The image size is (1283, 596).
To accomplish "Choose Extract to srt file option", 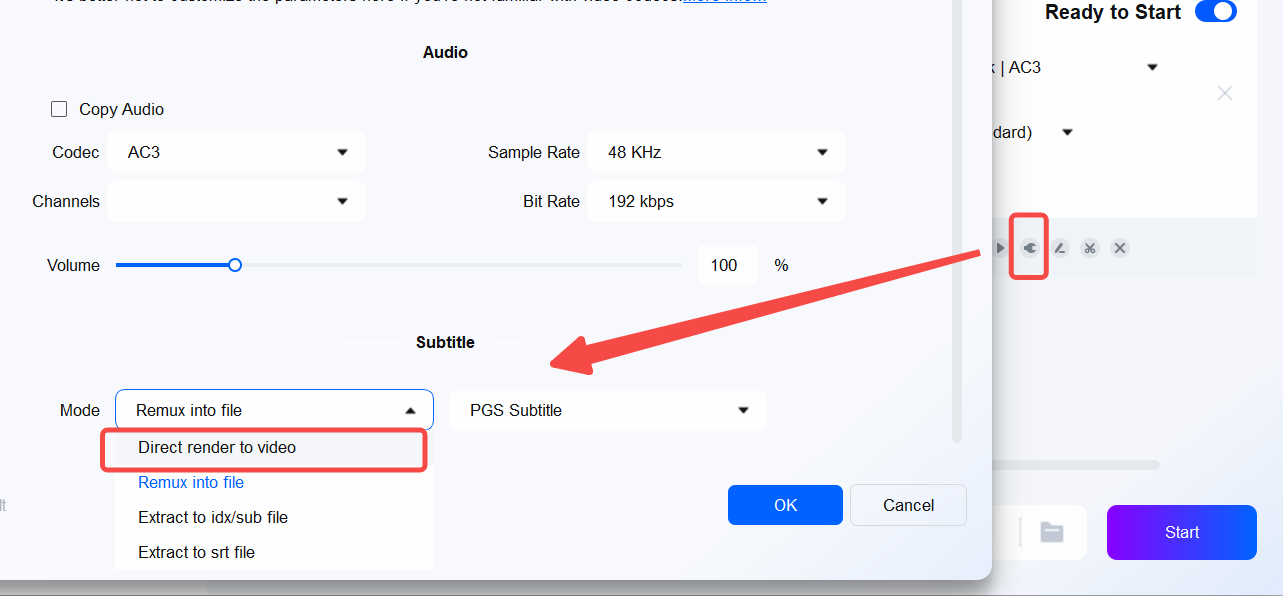I will pos(196,552).
